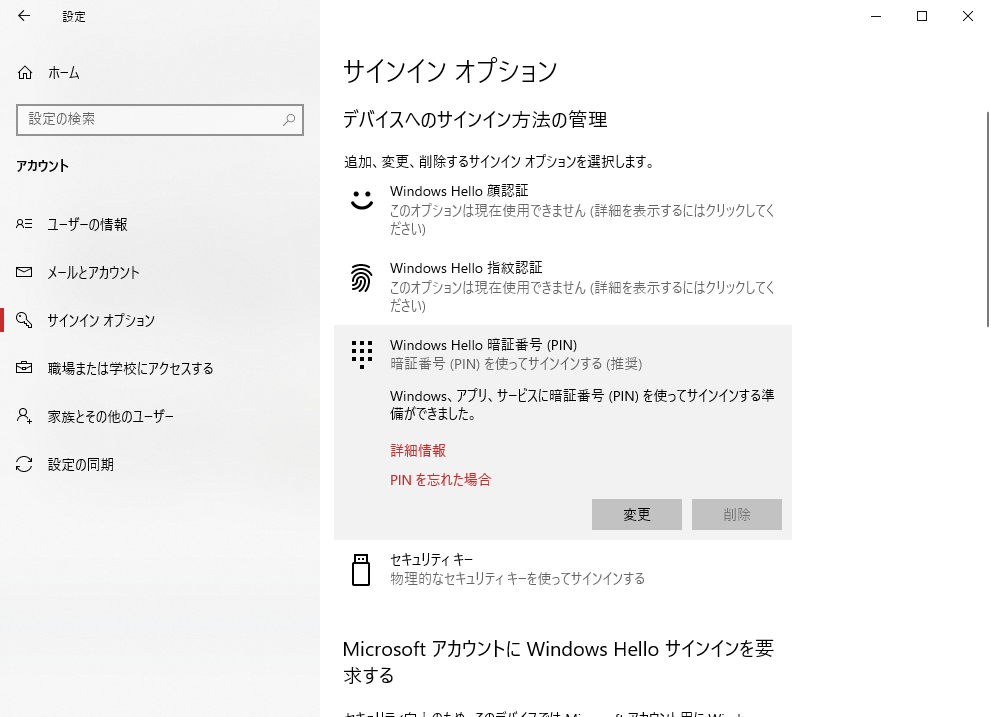
Task: Click the key icon for サインイン オプション
Action: pos(24,320)
